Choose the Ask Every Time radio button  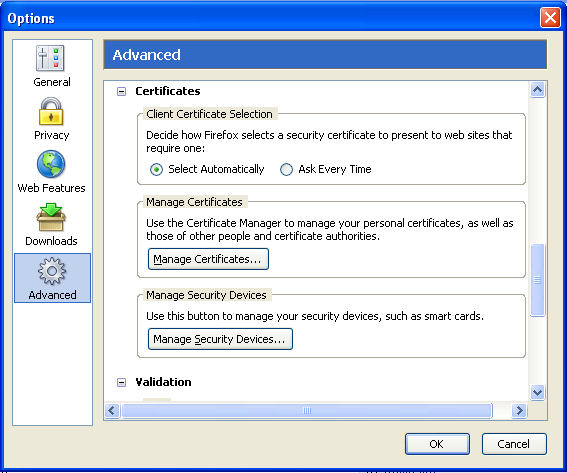[286, 169]
